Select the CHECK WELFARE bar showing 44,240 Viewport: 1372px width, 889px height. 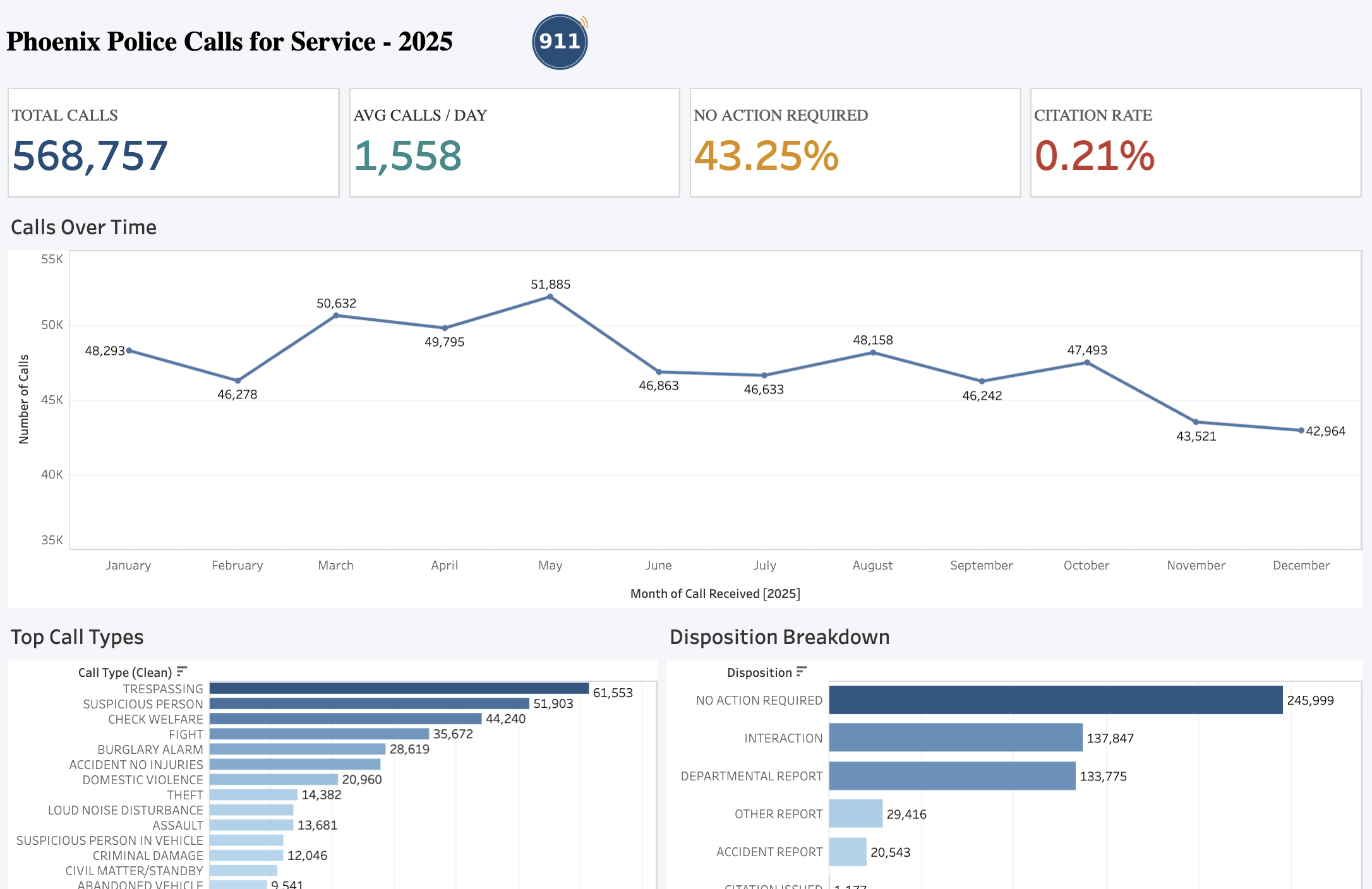click(346, 719)
